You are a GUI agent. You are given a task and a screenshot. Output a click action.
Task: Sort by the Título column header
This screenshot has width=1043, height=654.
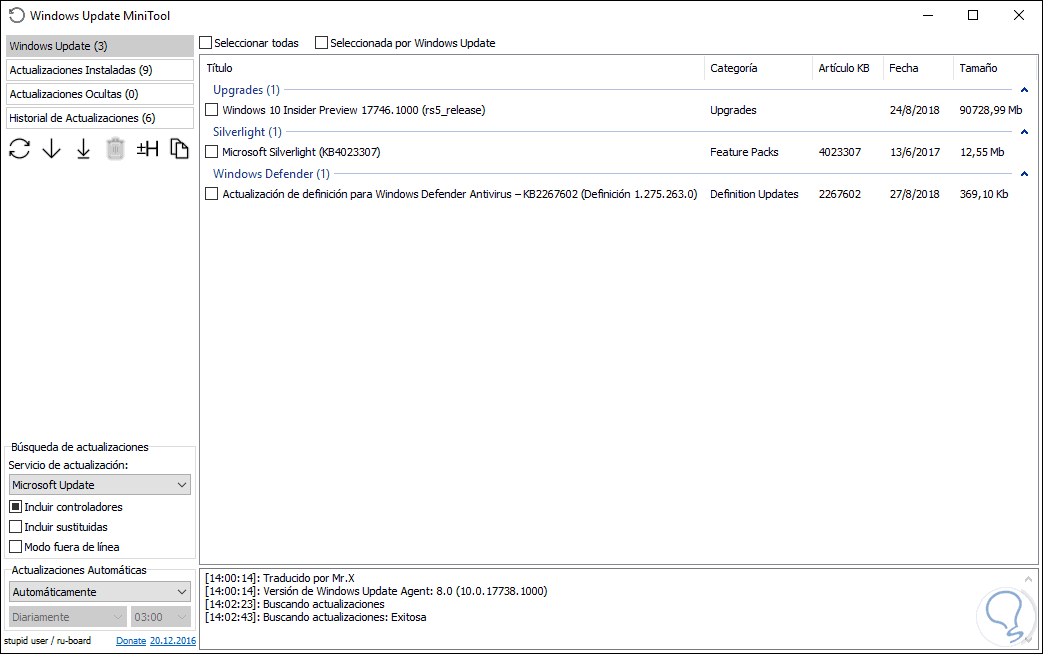pyautogui.click(x=452, y=68)
